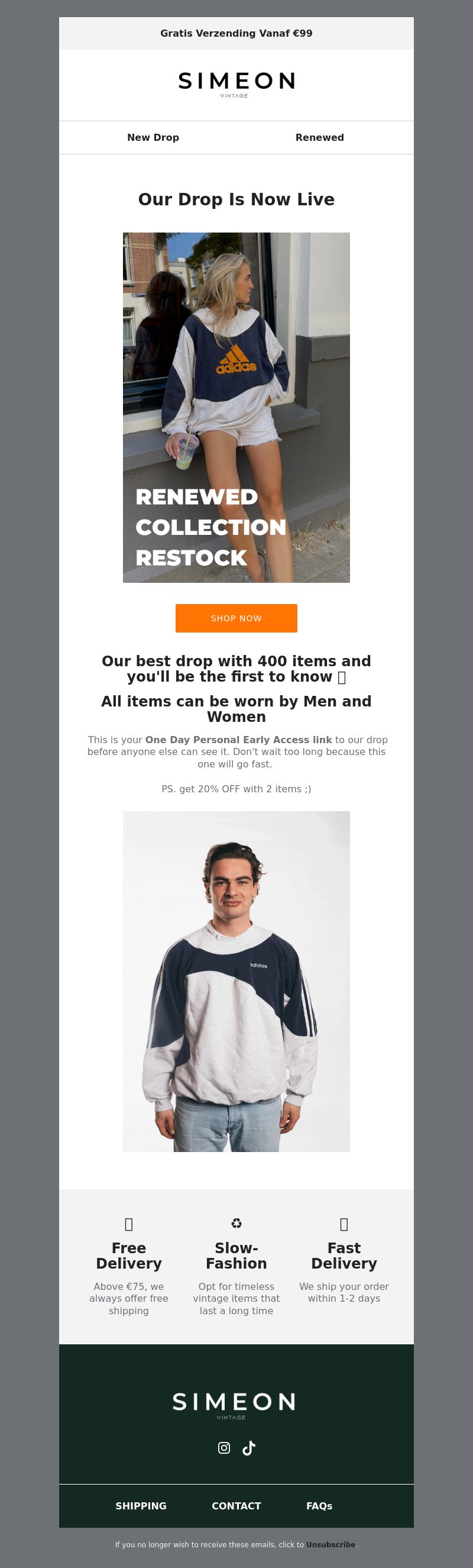Open the FAQs footer link
The width and height of the screenshot is (473, 1568).
[319, 1505]
